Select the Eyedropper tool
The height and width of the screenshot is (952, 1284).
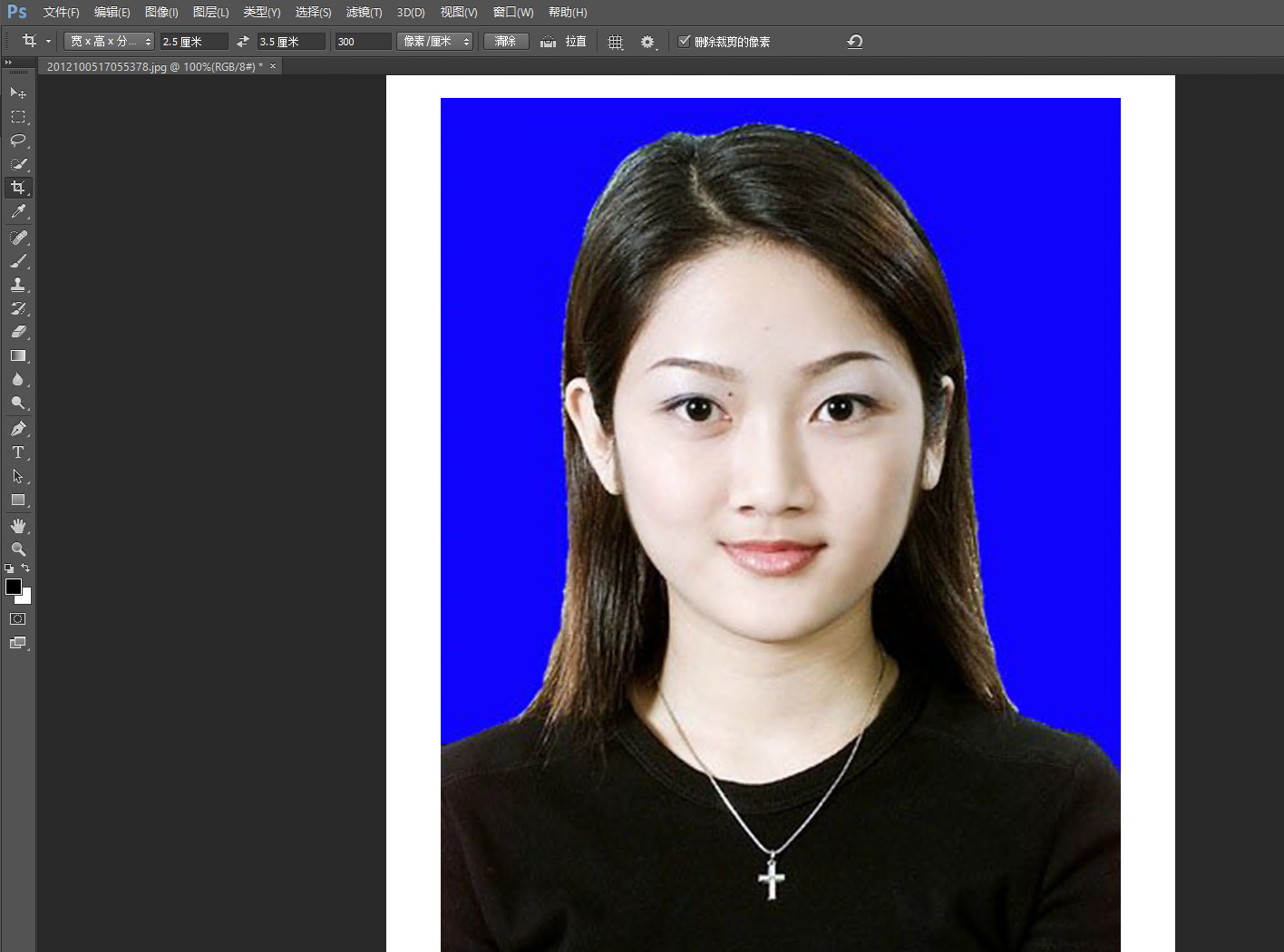click(18, 211)
